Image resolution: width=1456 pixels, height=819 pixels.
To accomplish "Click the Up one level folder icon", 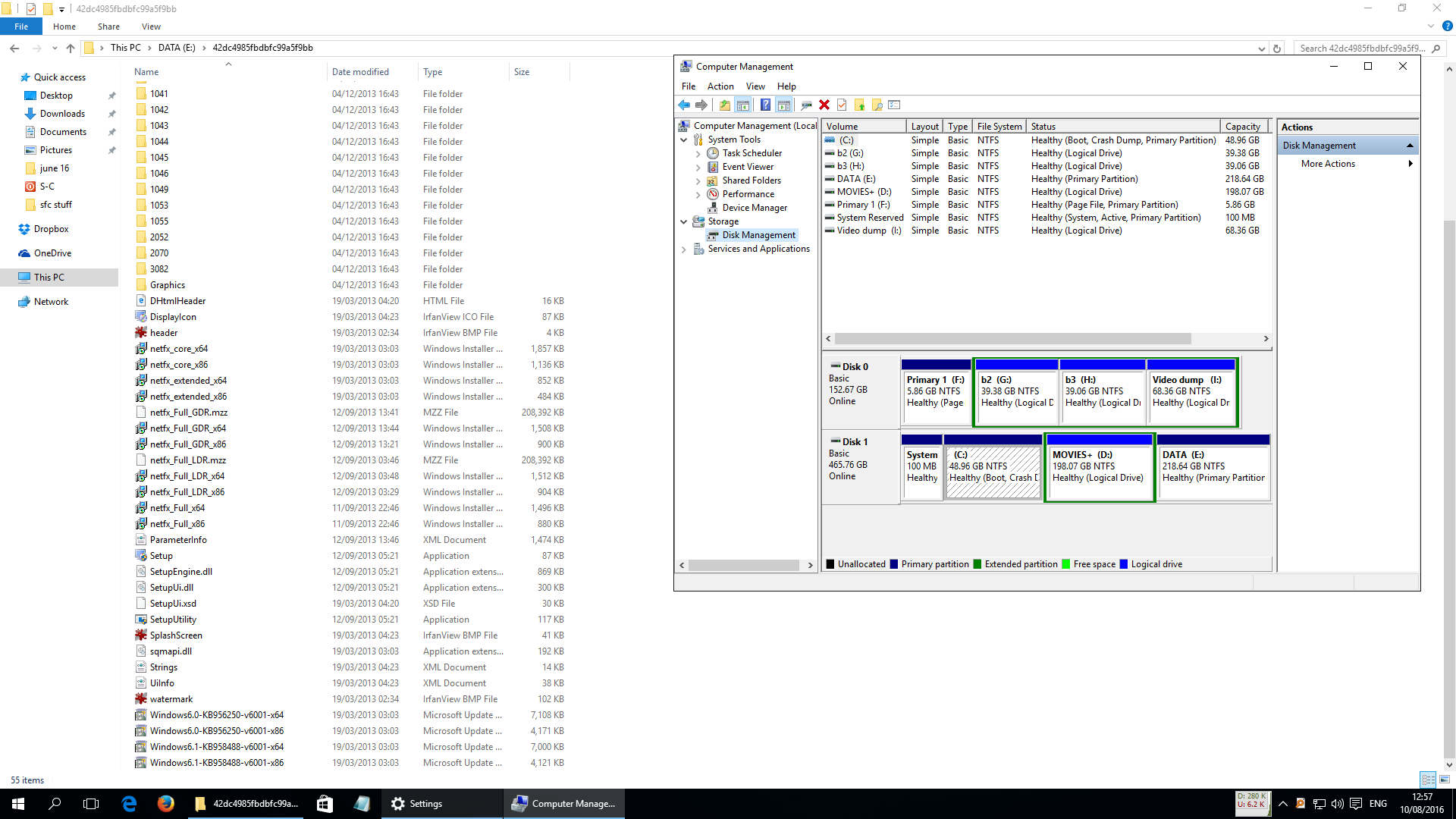I will 725,105.
